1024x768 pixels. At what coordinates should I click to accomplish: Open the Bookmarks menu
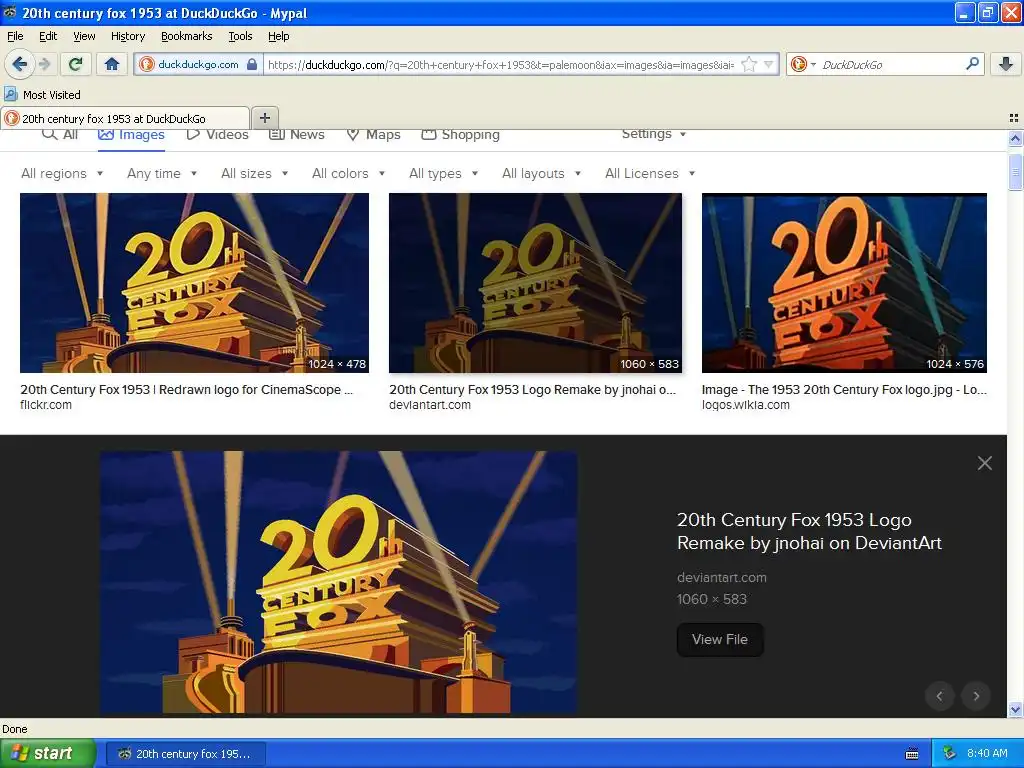click(186, 36)
